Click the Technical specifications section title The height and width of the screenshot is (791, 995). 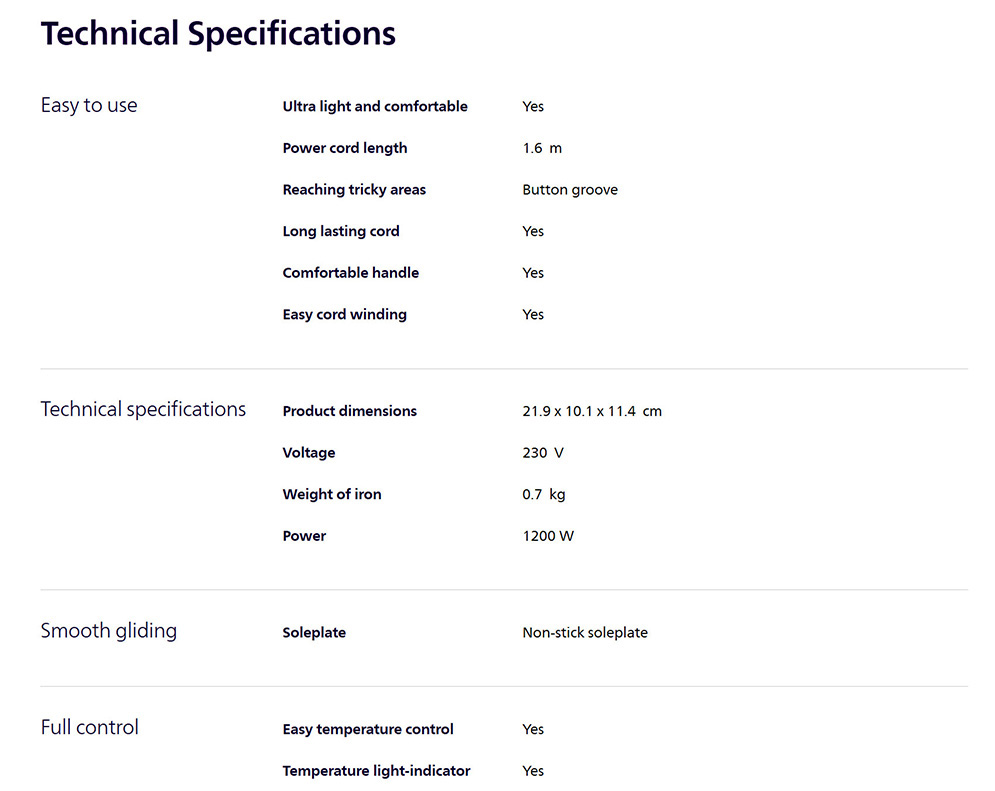(x=143, y=409)
